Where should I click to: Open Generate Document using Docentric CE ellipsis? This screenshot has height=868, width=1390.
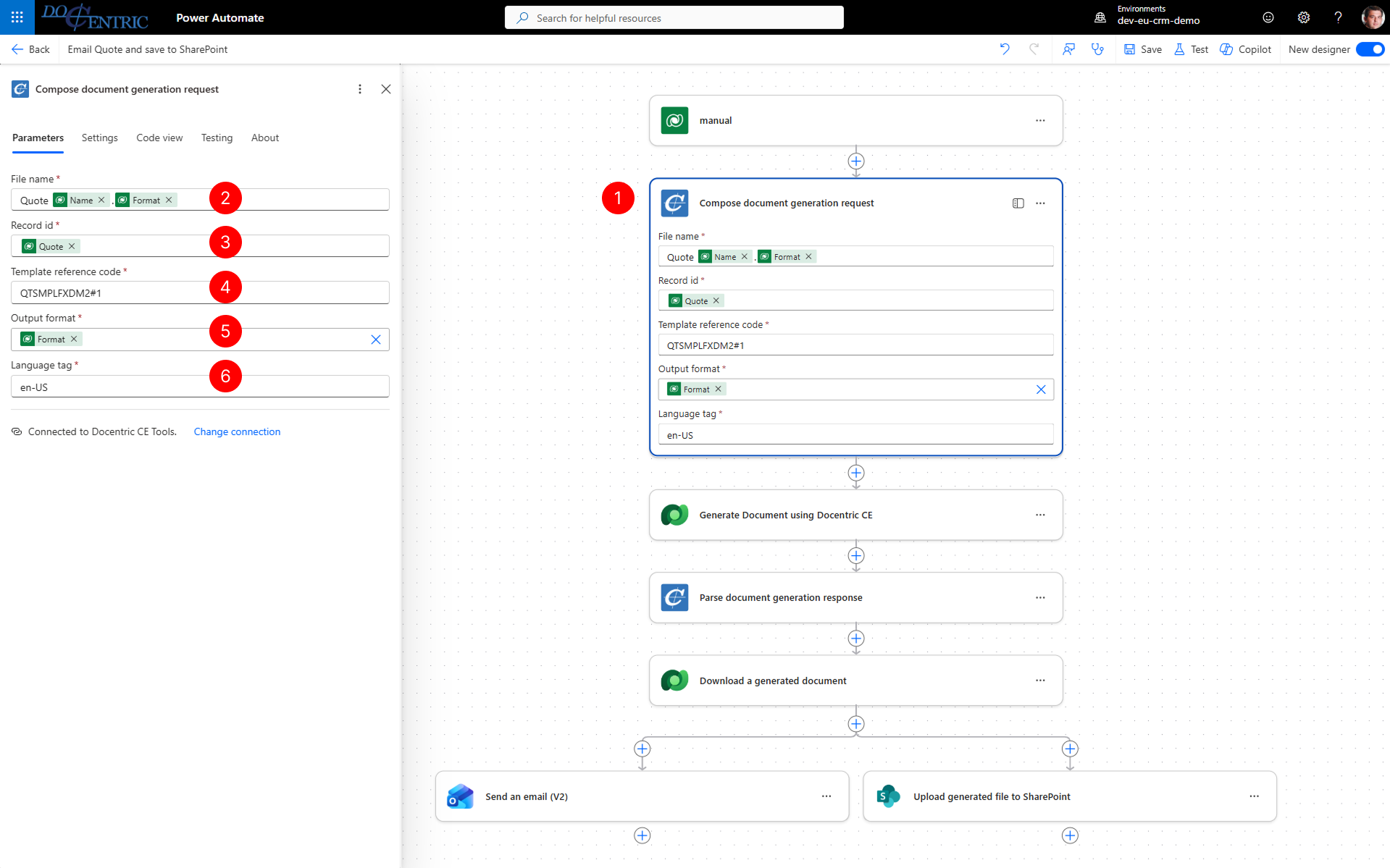(1040, 515)
